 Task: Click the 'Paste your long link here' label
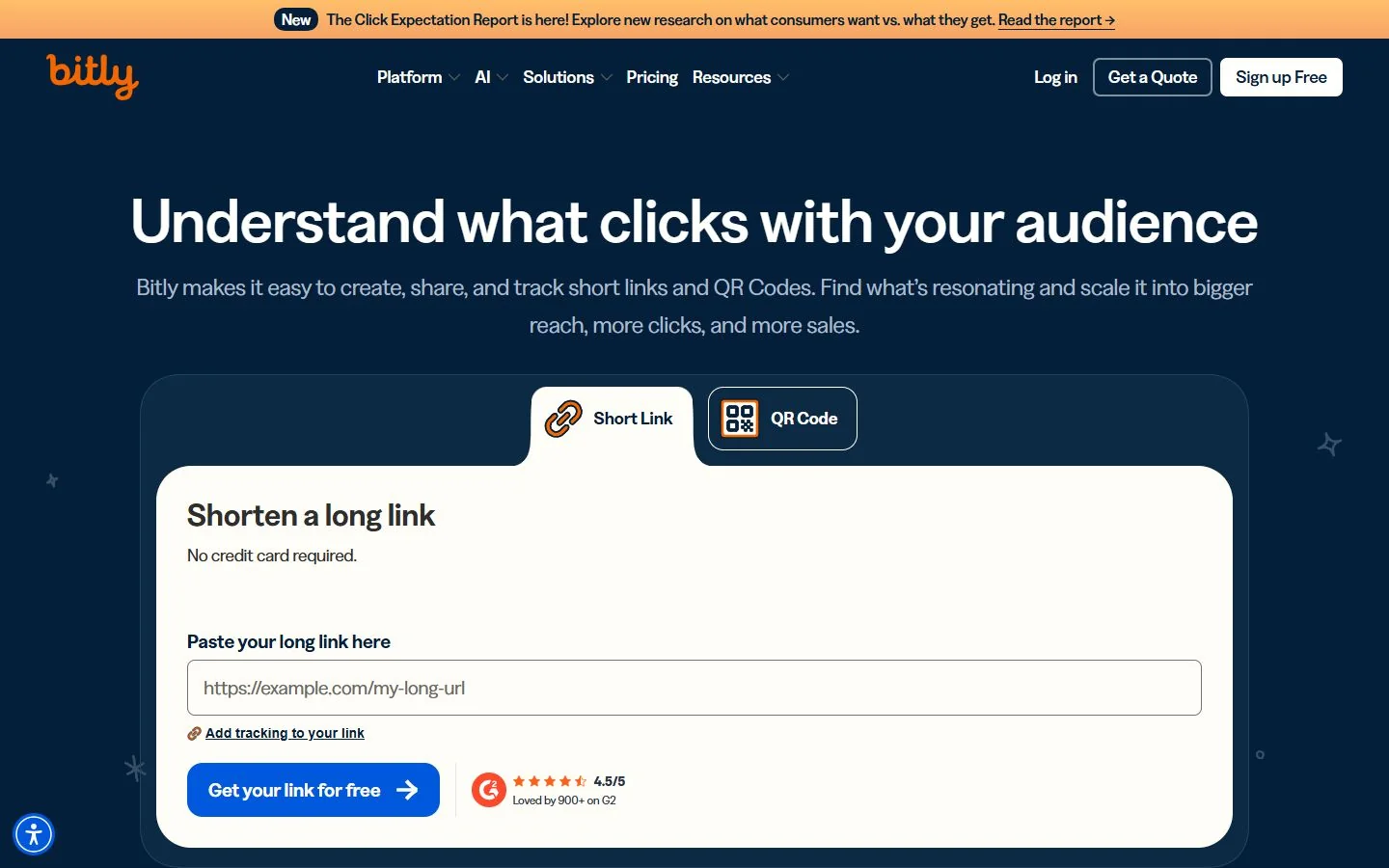[x=288, y=642]
